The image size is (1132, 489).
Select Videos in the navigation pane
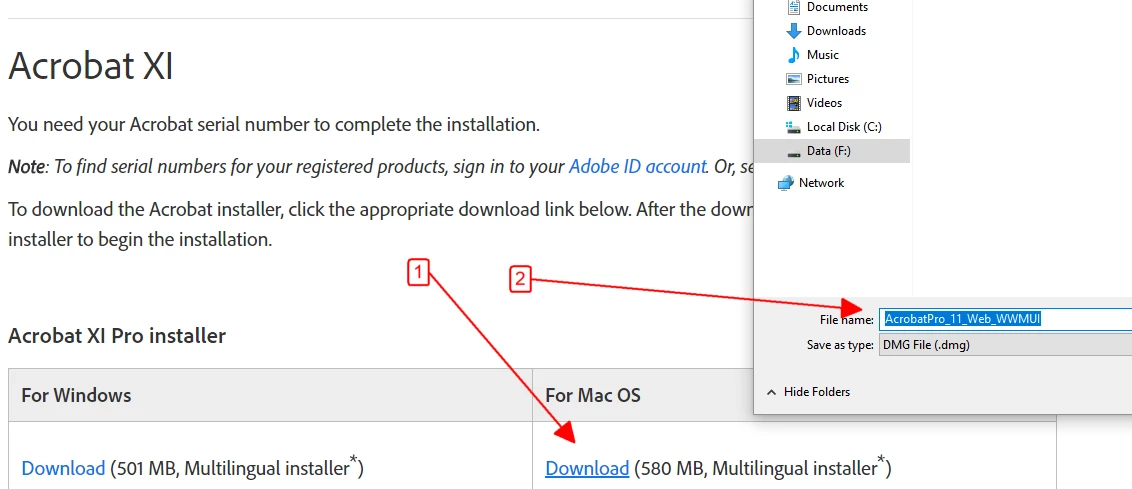coord(824,103)
